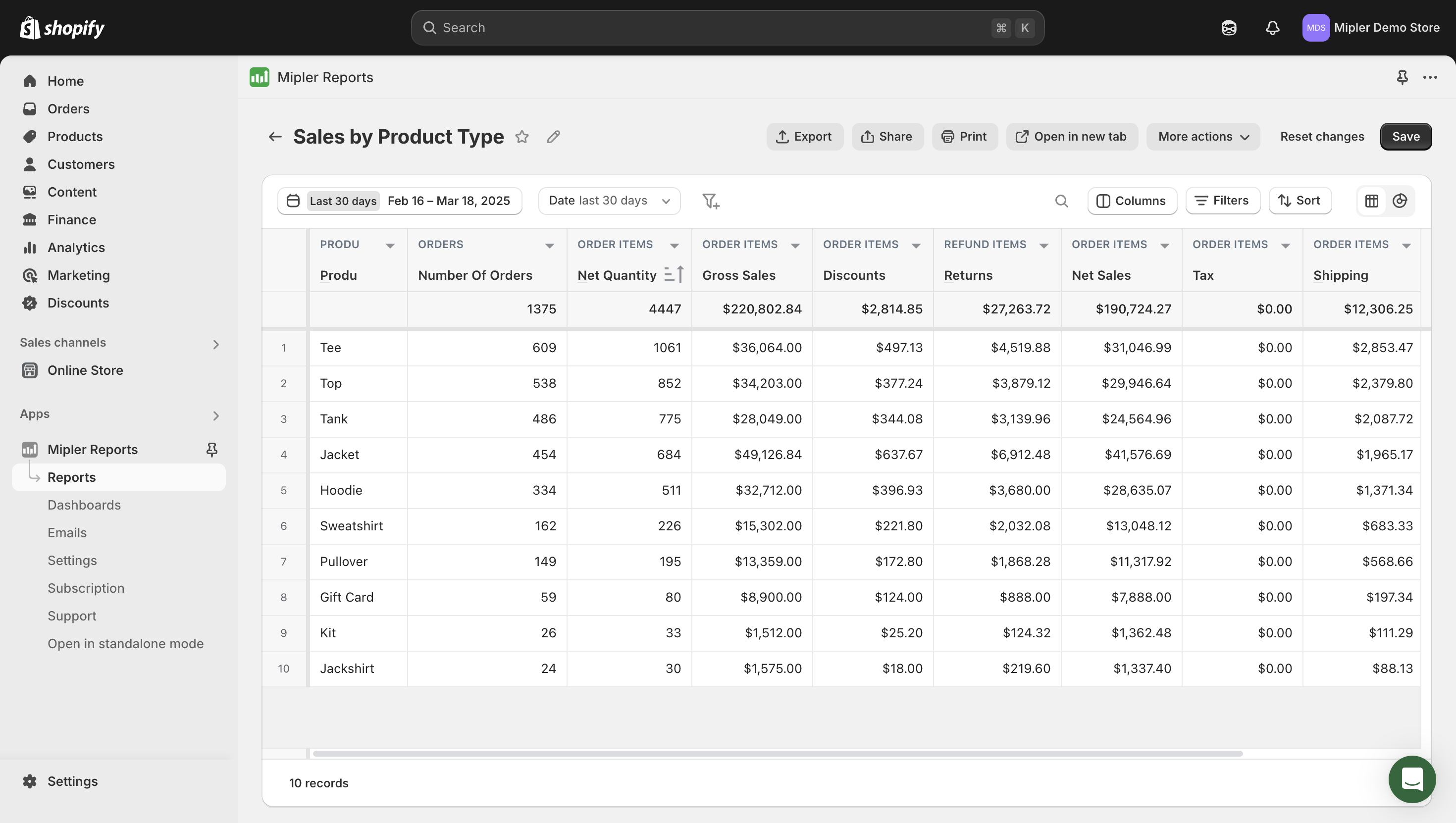Favorite the report with star icon
The image size is (1456, 823).
point(521,137)
